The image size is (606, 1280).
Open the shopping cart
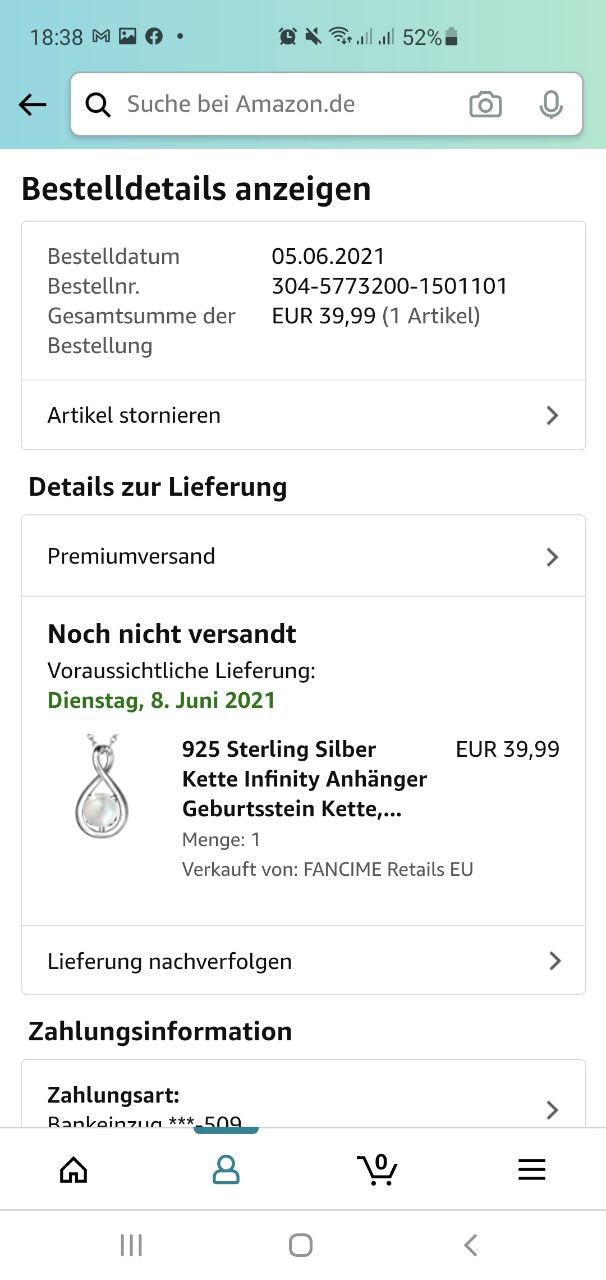pos(377,1169)
